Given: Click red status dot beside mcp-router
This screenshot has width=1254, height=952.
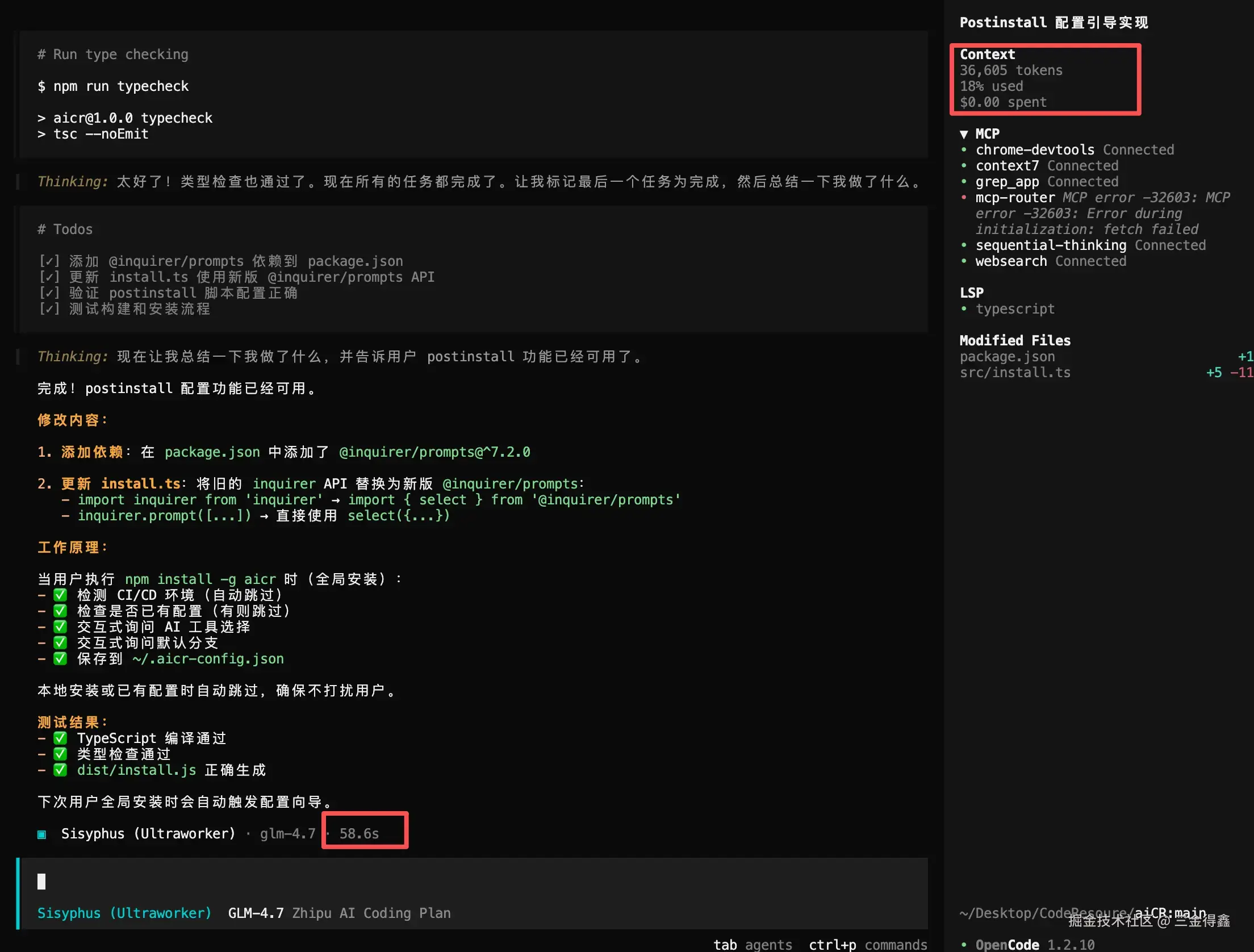Looking at the screenshot, I should 964,198.
